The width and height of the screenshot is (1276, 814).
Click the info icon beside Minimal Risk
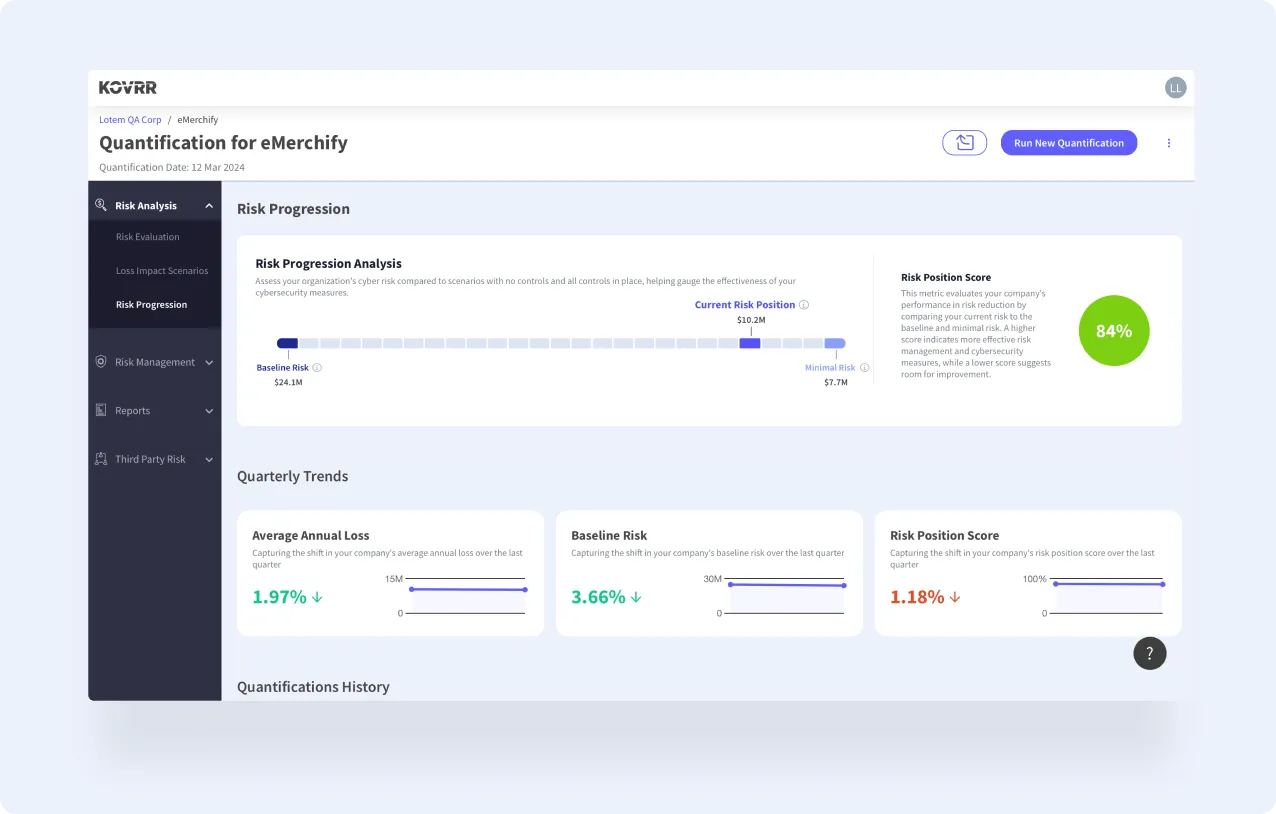coord(863,367)
